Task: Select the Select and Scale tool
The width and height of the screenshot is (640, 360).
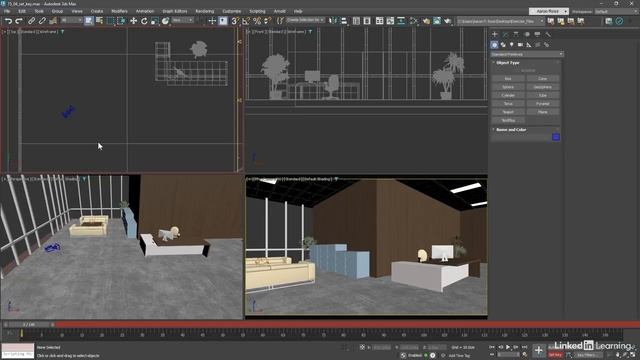Action: (155, 20)
